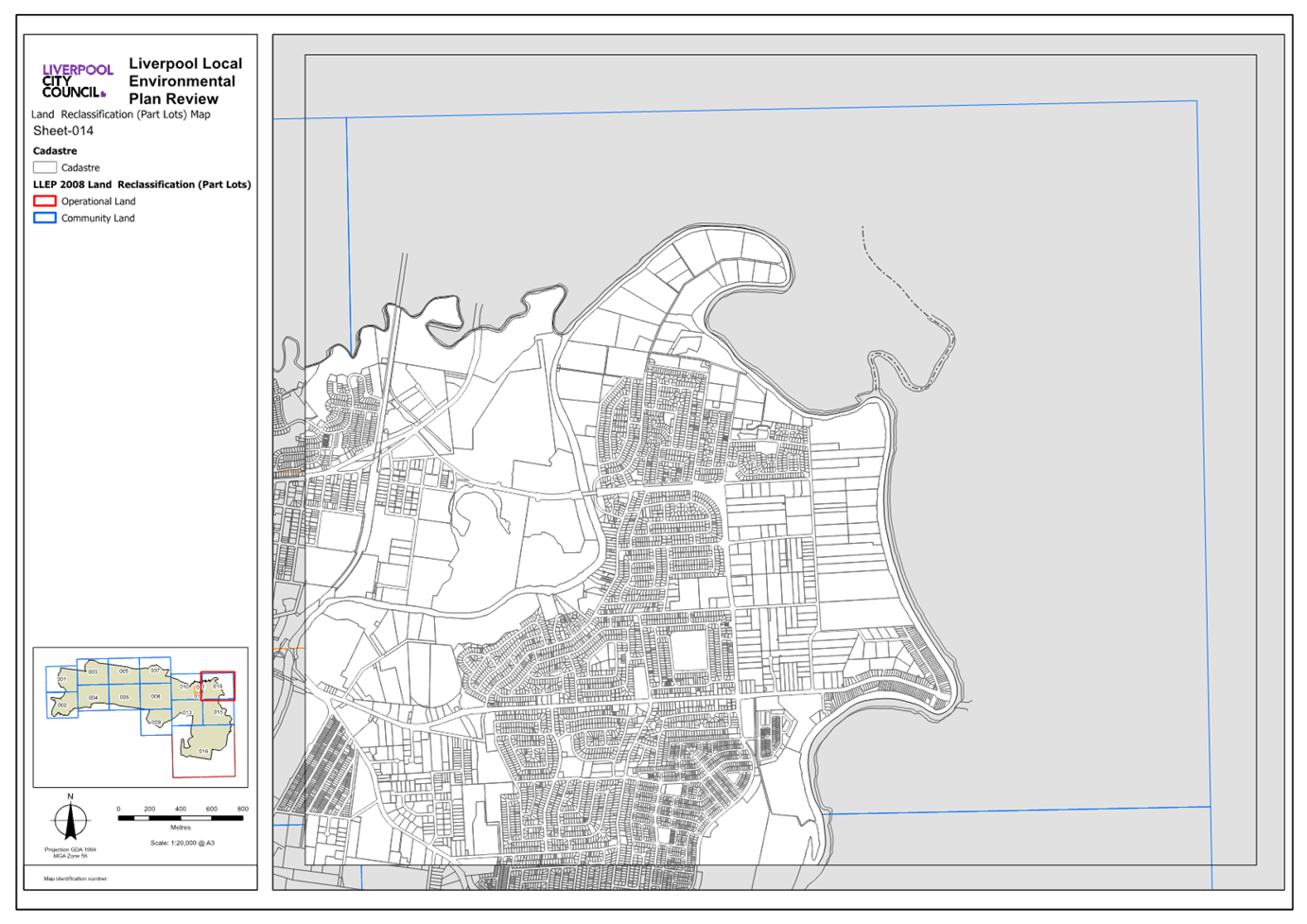Click sheet 016 in the index map
The height and width of the screenshot is (924, 1307).
[203, 752]
